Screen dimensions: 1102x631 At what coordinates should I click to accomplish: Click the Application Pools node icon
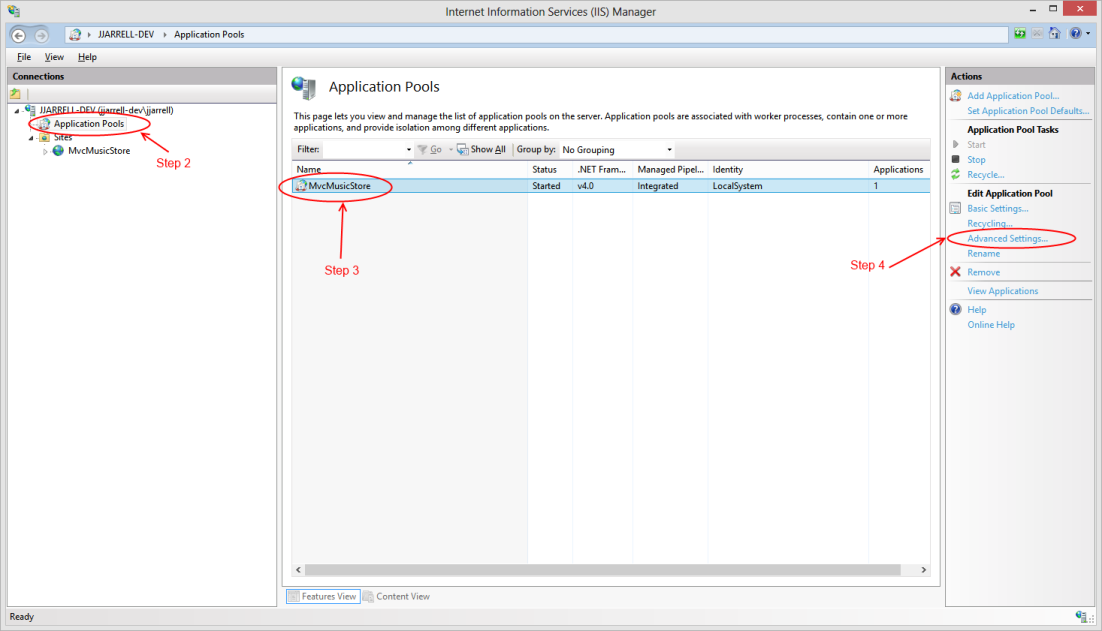(x=44, y=124)
